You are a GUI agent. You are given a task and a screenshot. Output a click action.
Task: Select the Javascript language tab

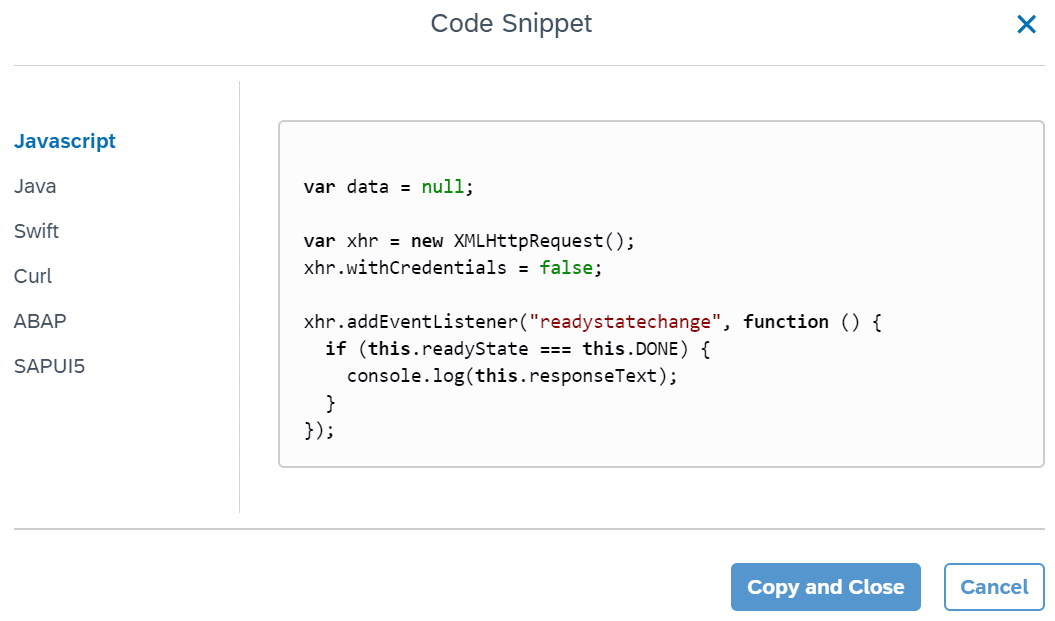pos(65,141)
